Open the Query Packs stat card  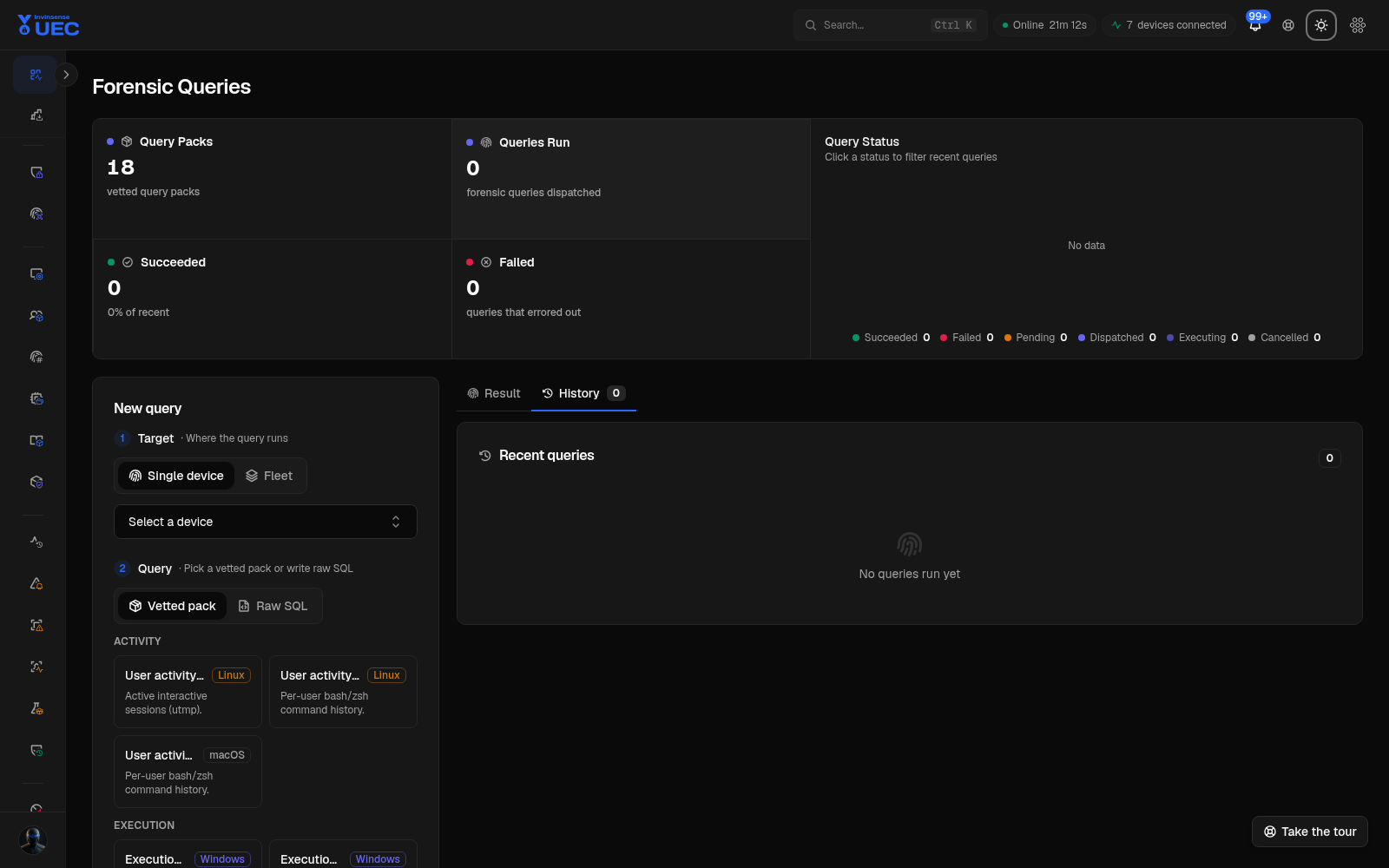(272, 179)
